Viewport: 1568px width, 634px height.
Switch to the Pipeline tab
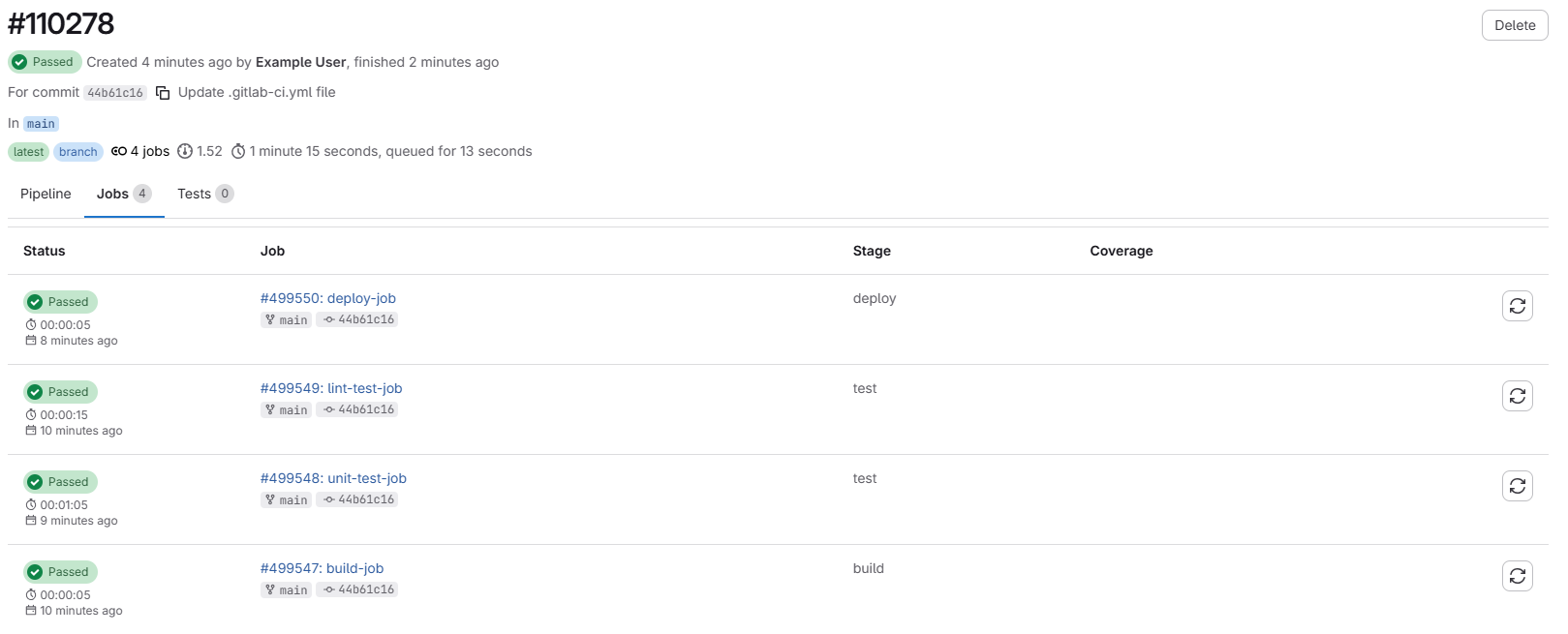(x=45, y=194)
